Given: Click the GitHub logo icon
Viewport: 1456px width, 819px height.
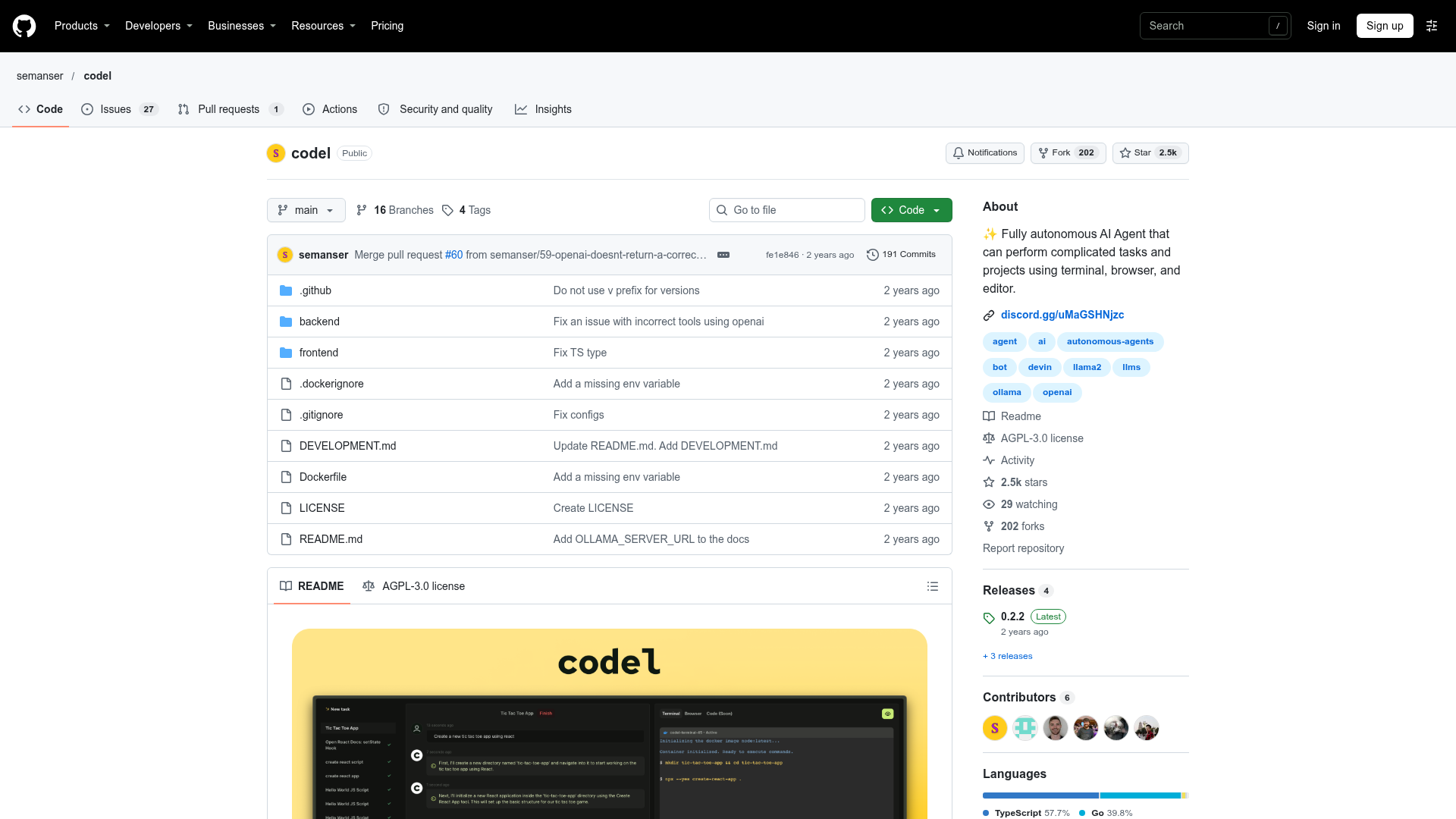Looking at the screenshot, I should (24, 26).
